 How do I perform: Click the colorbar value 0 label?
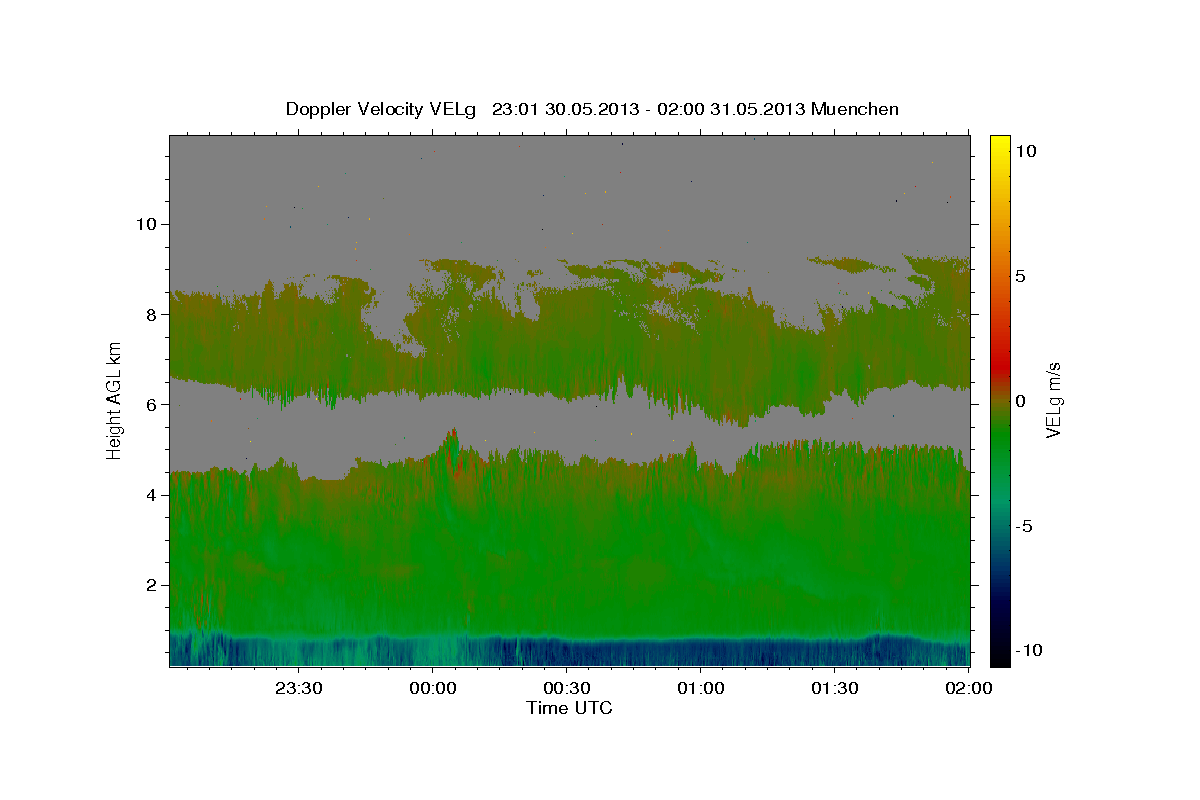tap(1020, 401)
